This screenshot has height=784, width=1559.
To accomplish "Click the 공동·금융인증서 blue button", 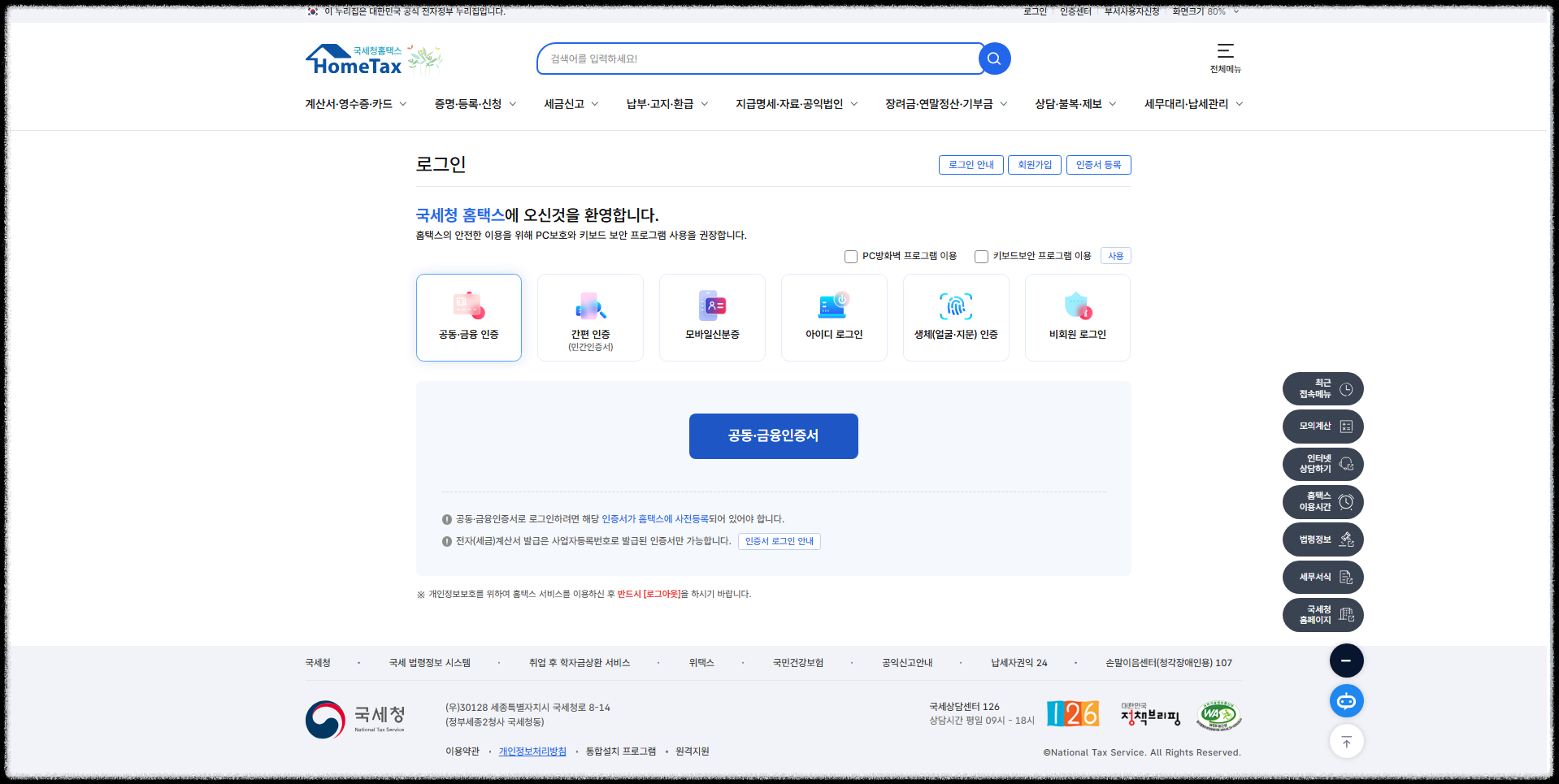I will [x=774, y=436].
